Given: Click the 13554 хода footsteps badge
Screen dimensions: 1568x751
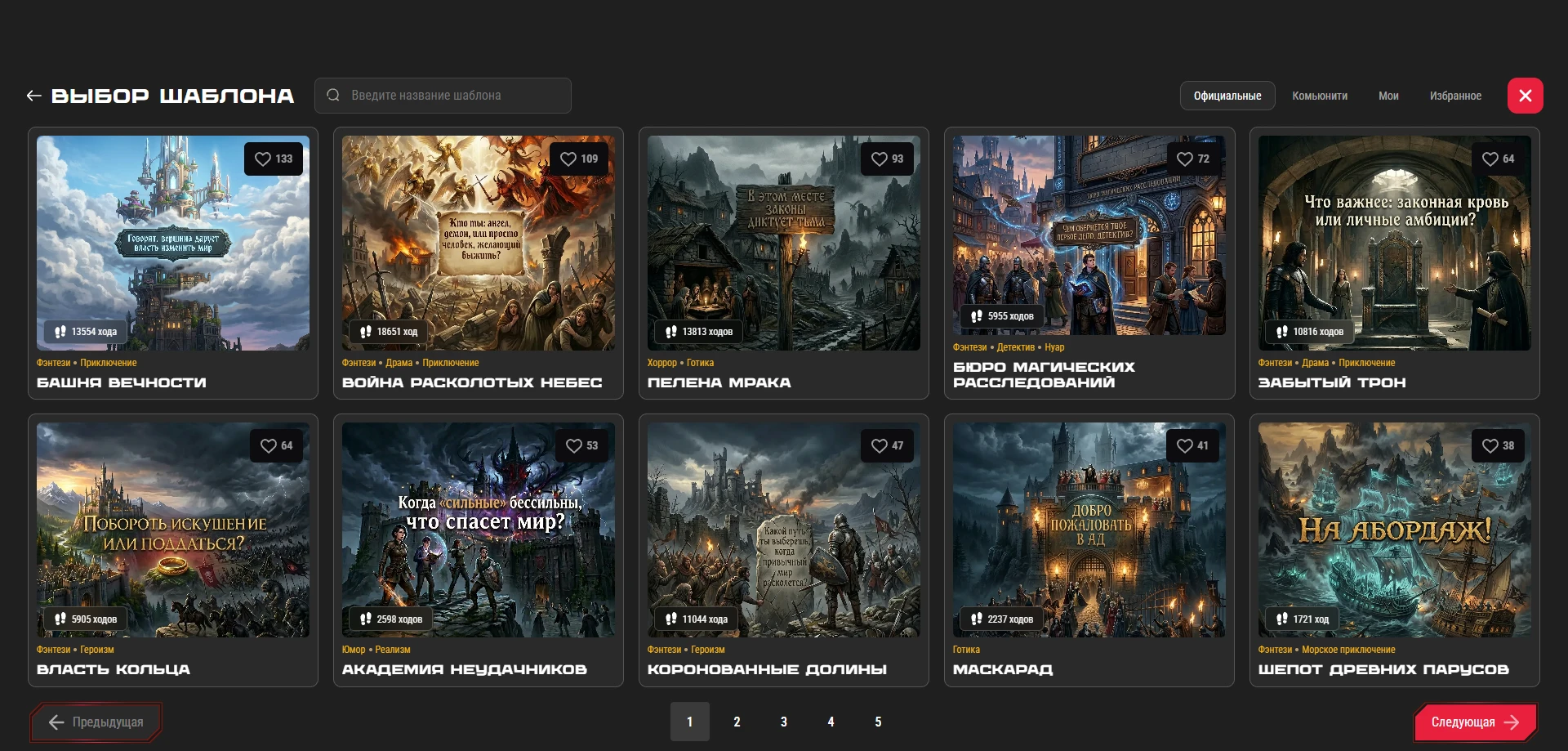Looking at the screenshot, I should [86, 332].
